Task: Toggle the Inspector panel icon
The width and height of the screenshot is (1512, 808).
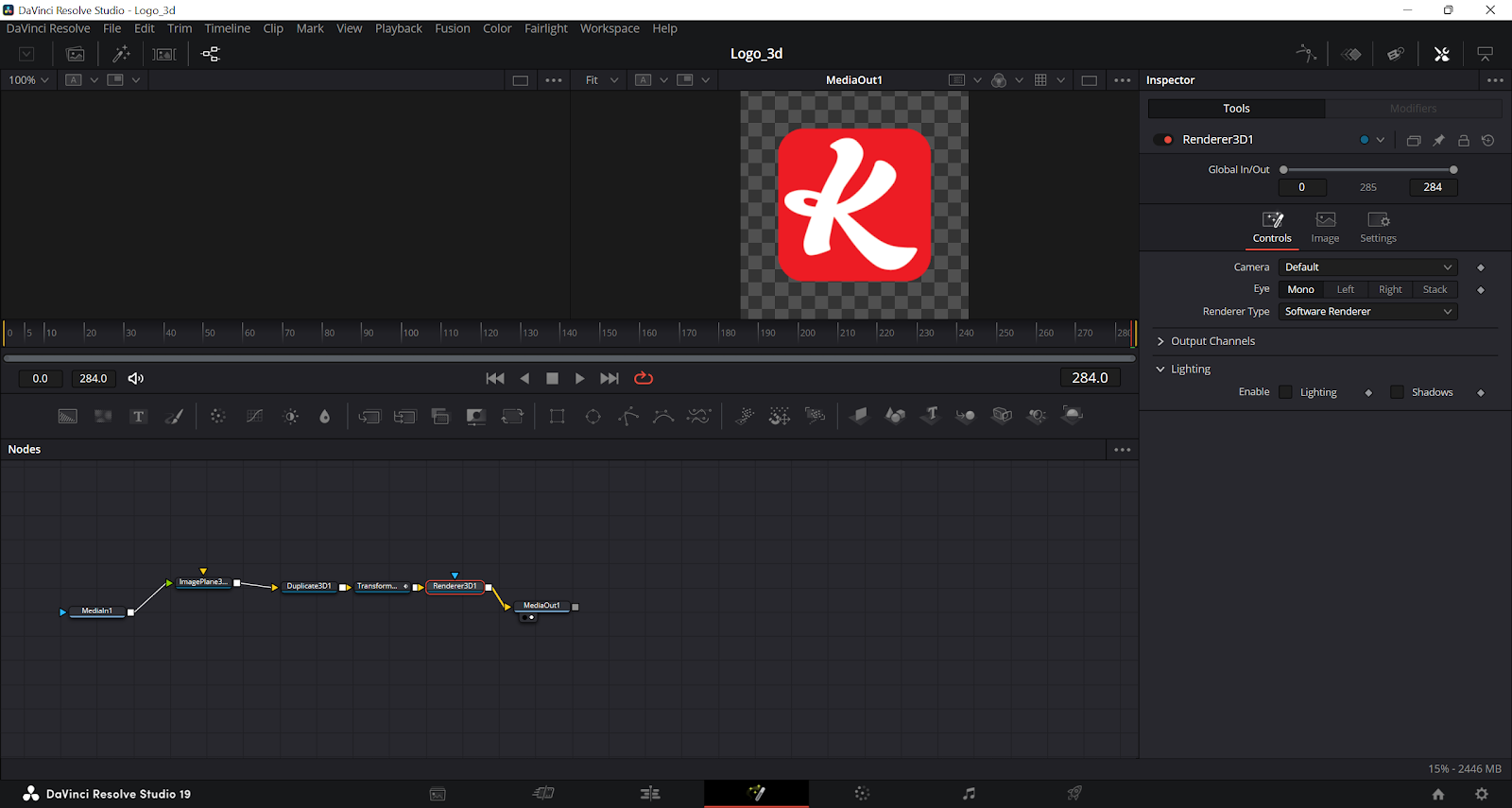Action: click(x=1441, y=54)
